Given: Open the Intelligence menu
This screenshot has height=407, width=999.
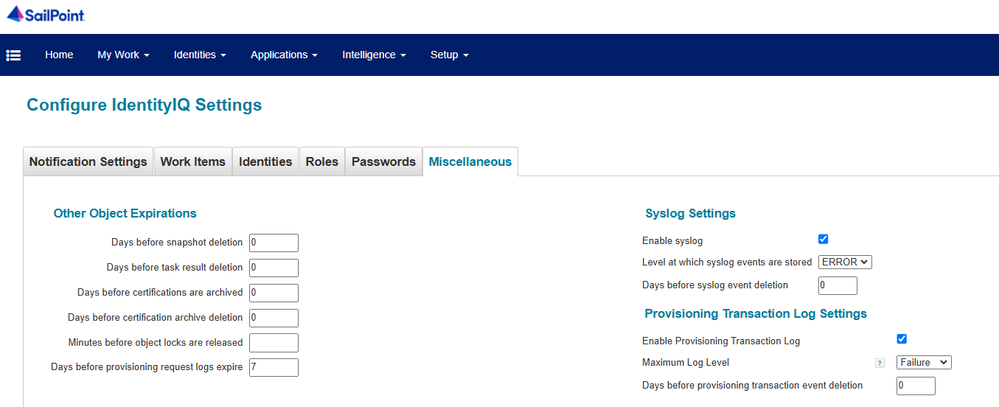Looking at the screenshot, I should [374, 54].
